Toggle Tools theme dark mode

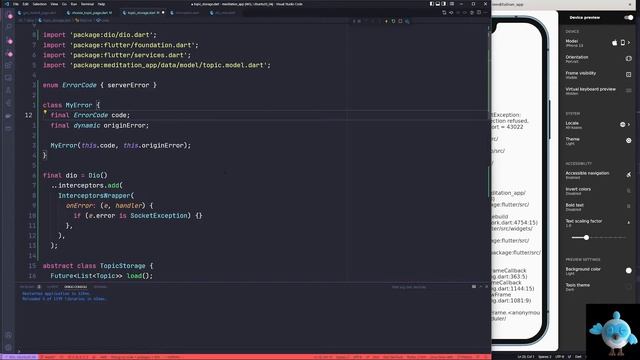[x=629, y=287]
